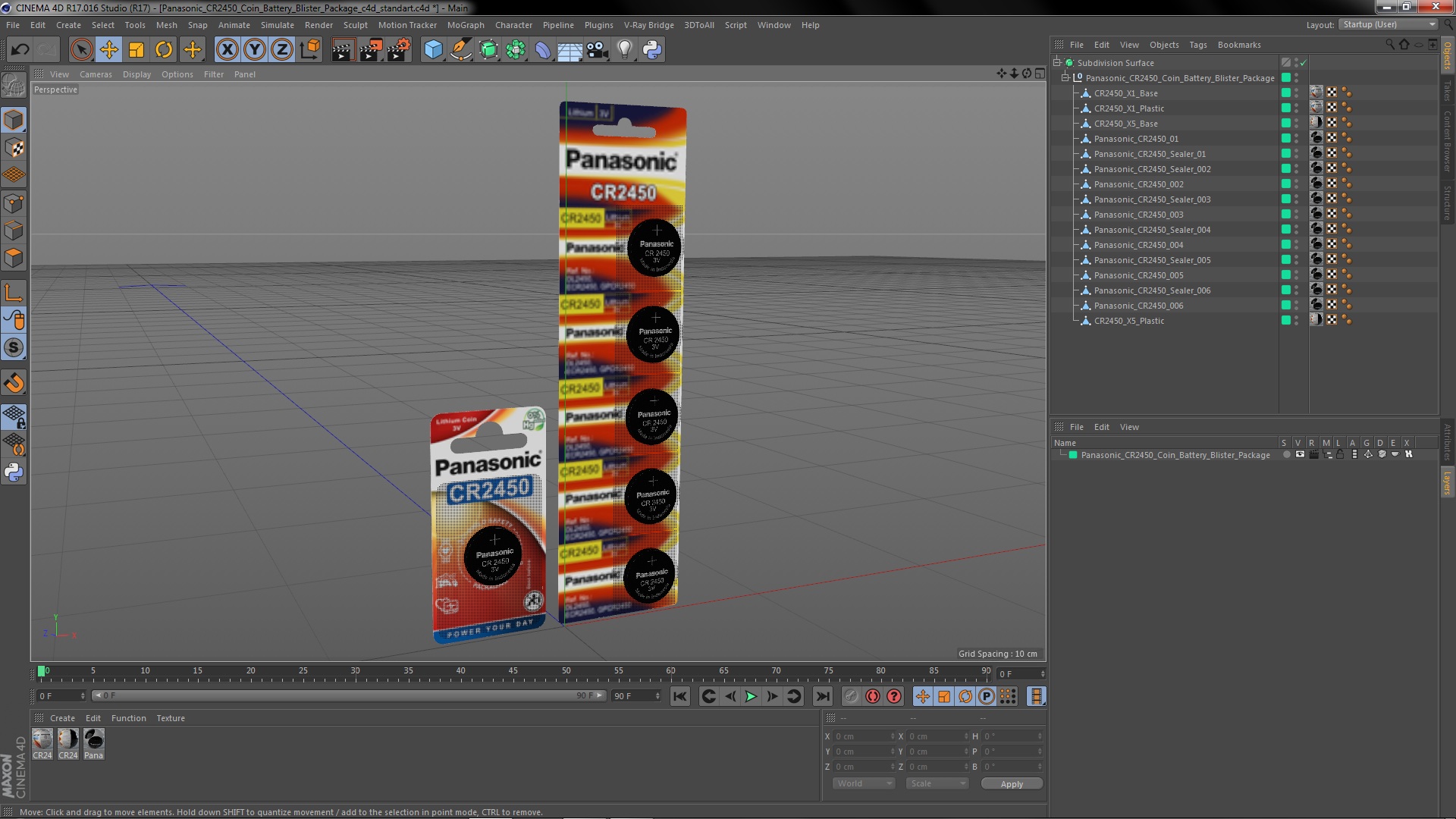Add a Camera object
Viewport: 1456px width, 819px height.
597,50
